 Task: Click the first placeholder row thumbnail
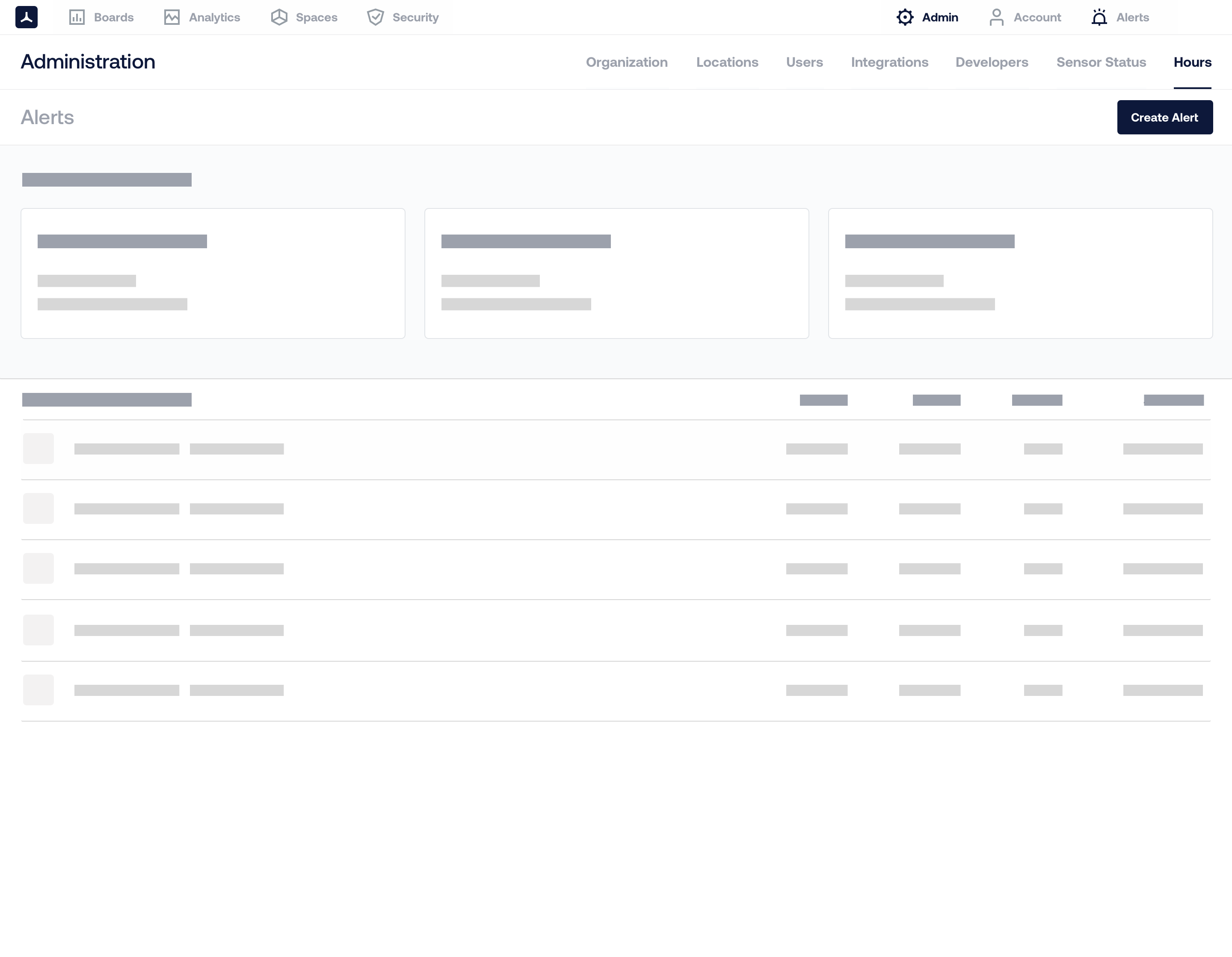click(x=38, y=449)
